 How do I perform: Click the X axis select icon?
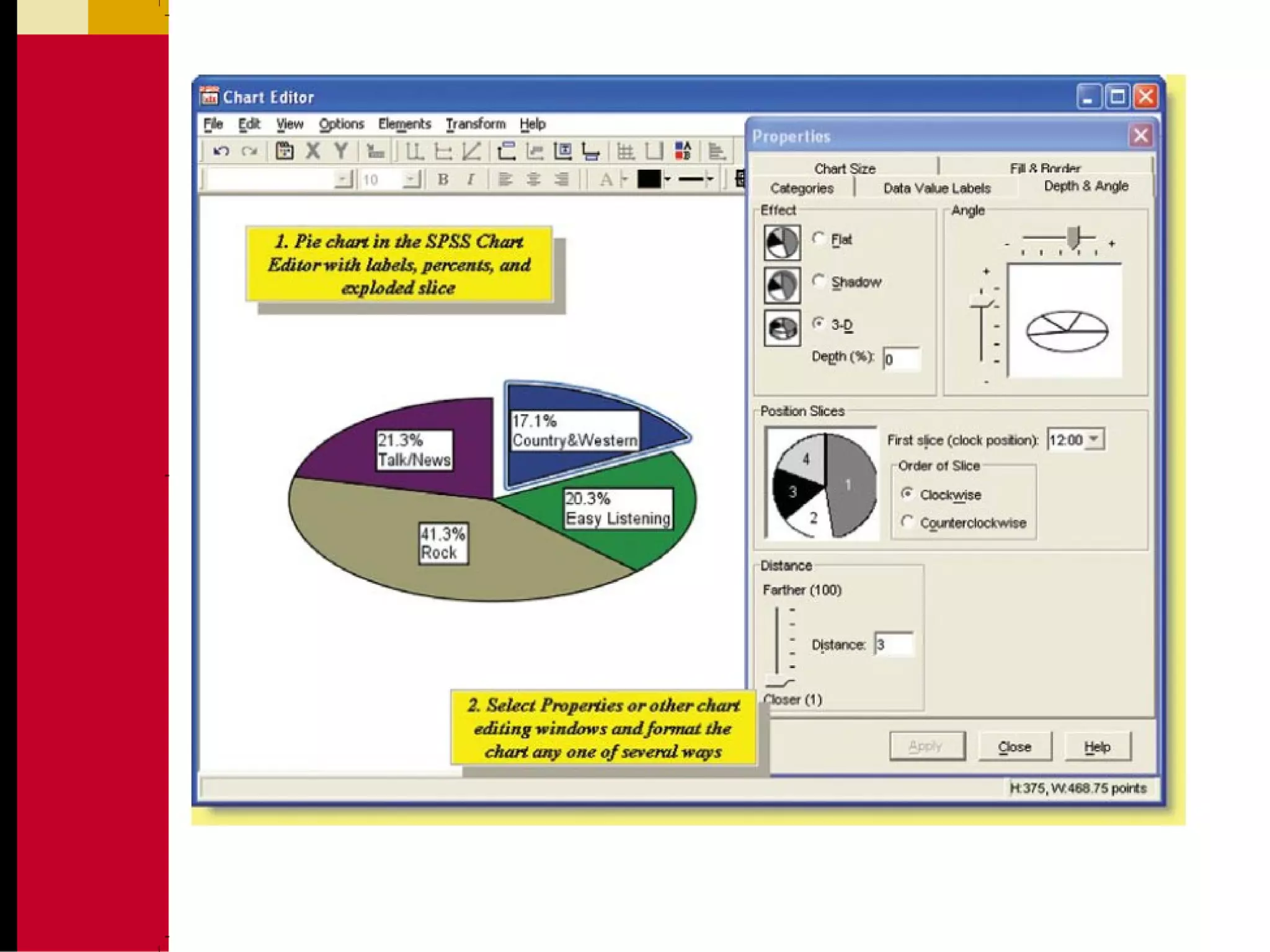coord(313,151)
